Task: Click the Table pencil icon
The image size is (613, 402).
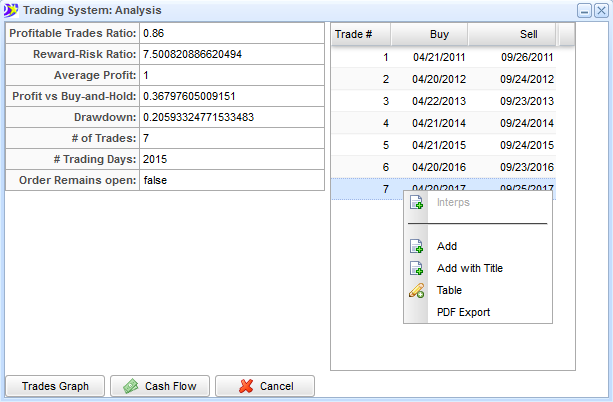Action: [417, 291]
